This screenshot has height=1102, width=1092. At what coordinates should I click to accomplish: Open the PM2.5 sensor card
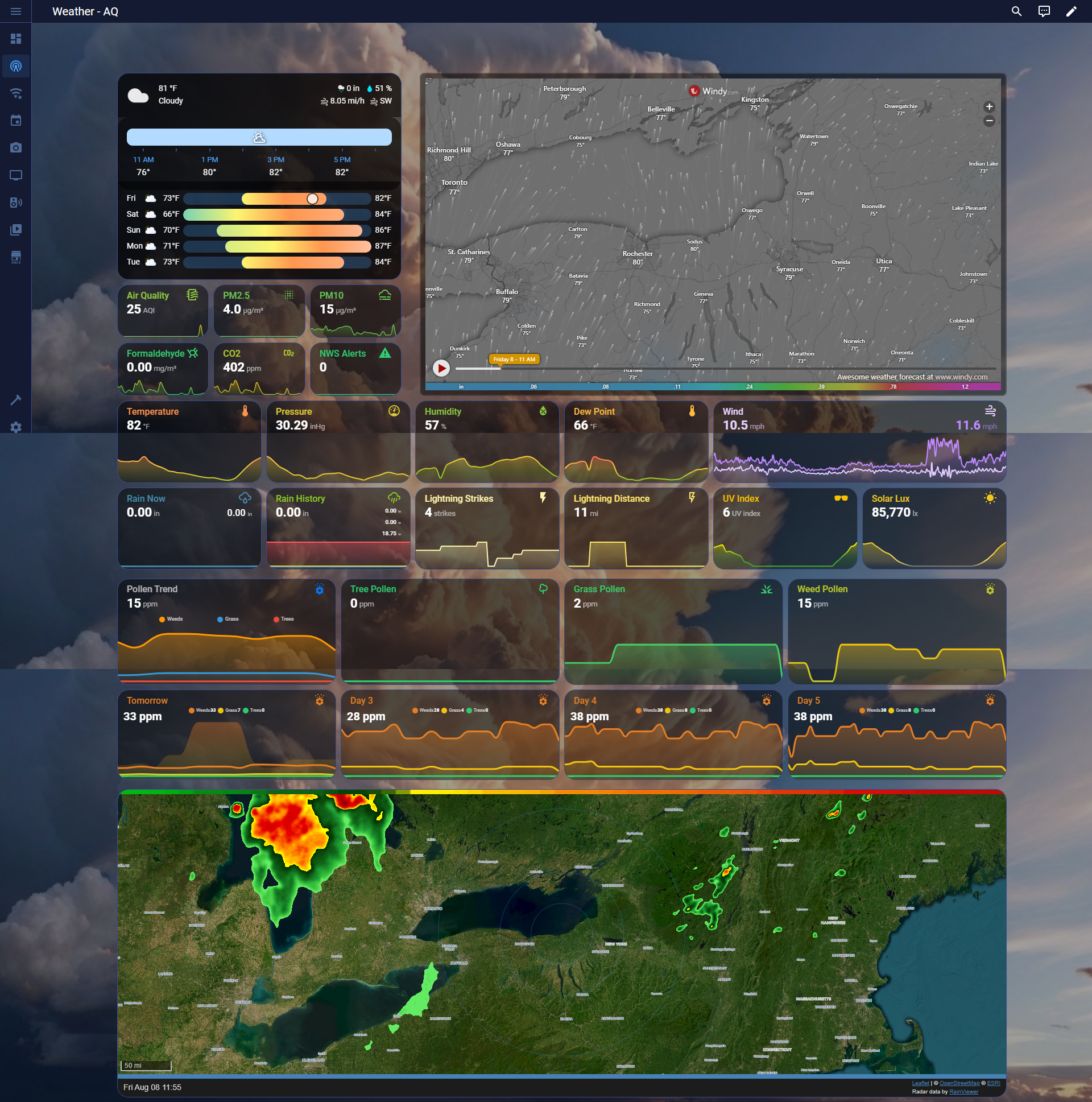pyautogui.click(x=259, y=311)
